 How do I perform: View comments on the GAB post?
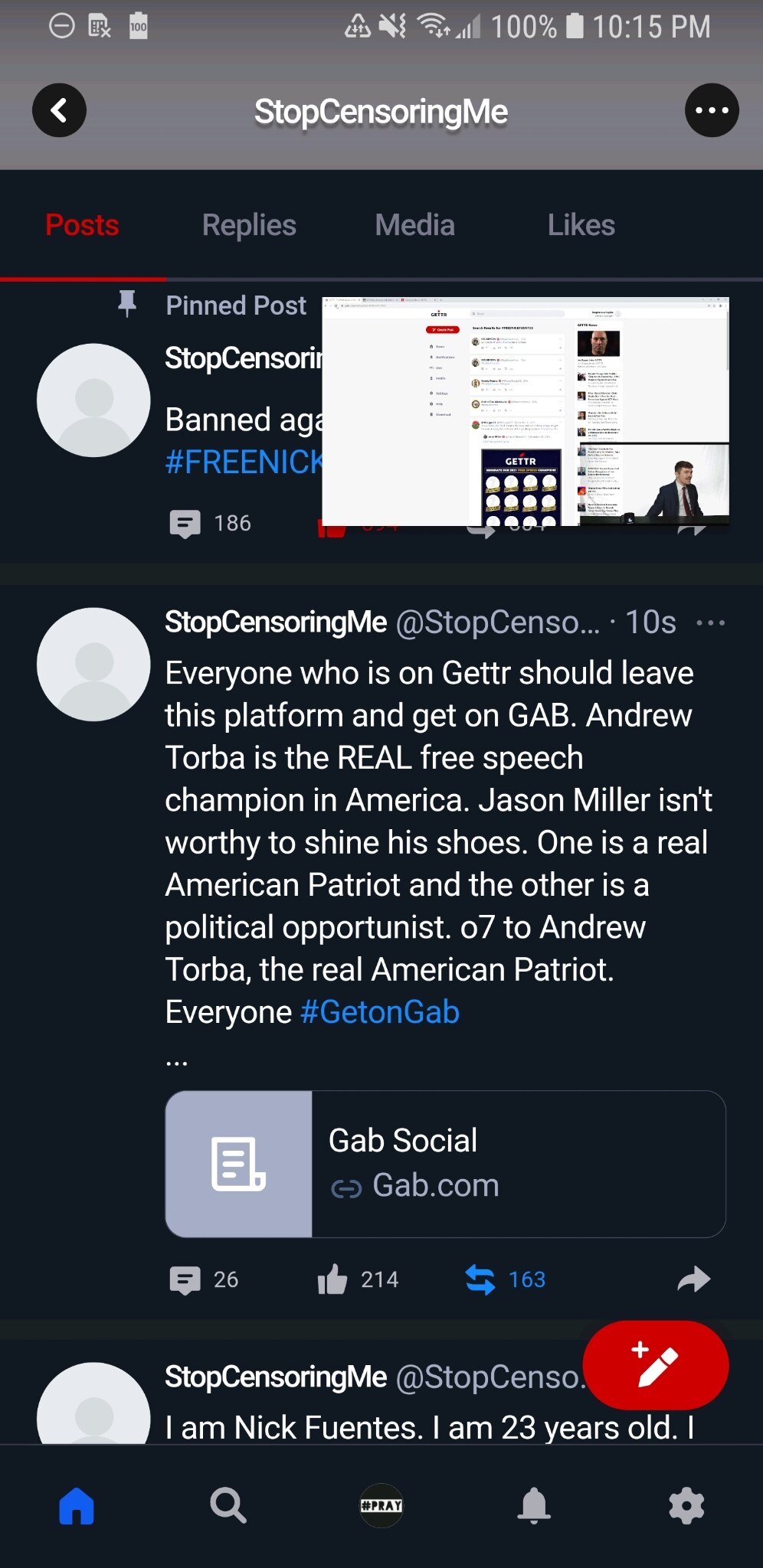click(185, 1279)
